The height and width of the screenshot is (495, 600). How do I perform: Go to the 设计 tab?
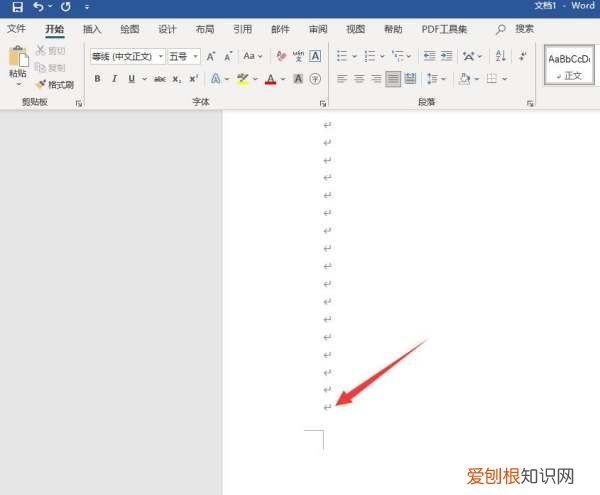pyautogui.click(x=167, y=29)
